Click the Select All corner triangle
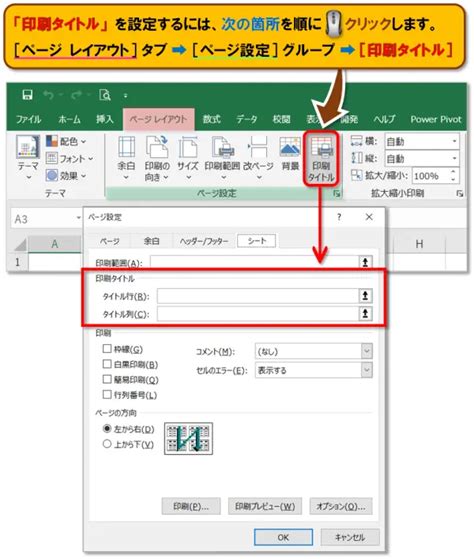The height and width of the screenshot is (559, 474). click(x=20, y=245)
